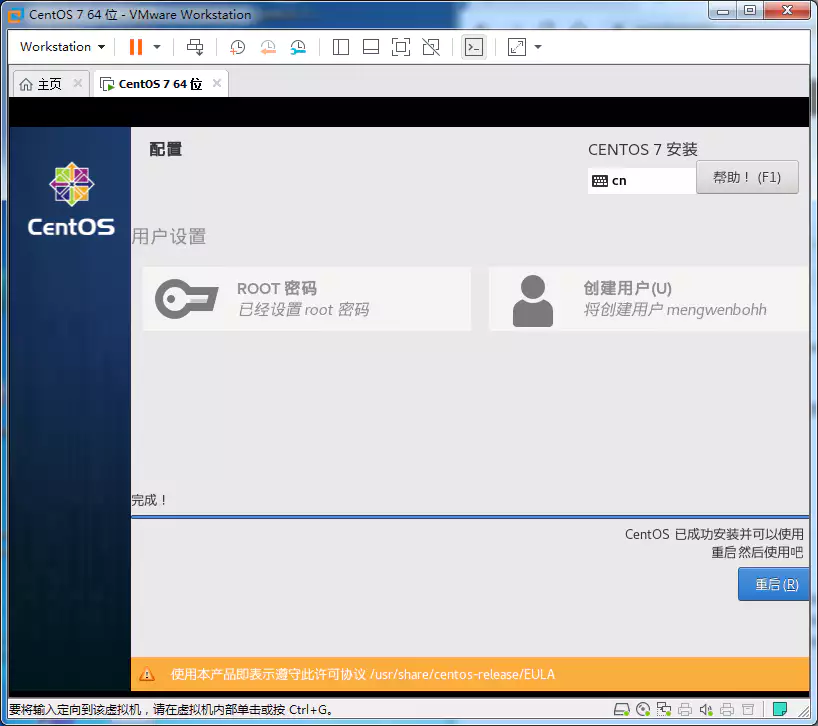Toggle the console view button
The height and width of the screenshot is (726, 818).
(473, 47)
